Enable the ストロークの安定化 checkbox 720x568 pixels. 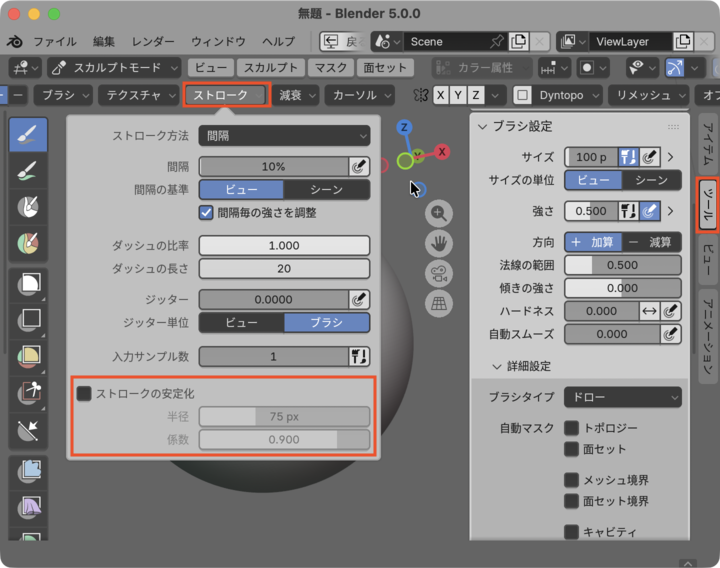coord(85,394)
